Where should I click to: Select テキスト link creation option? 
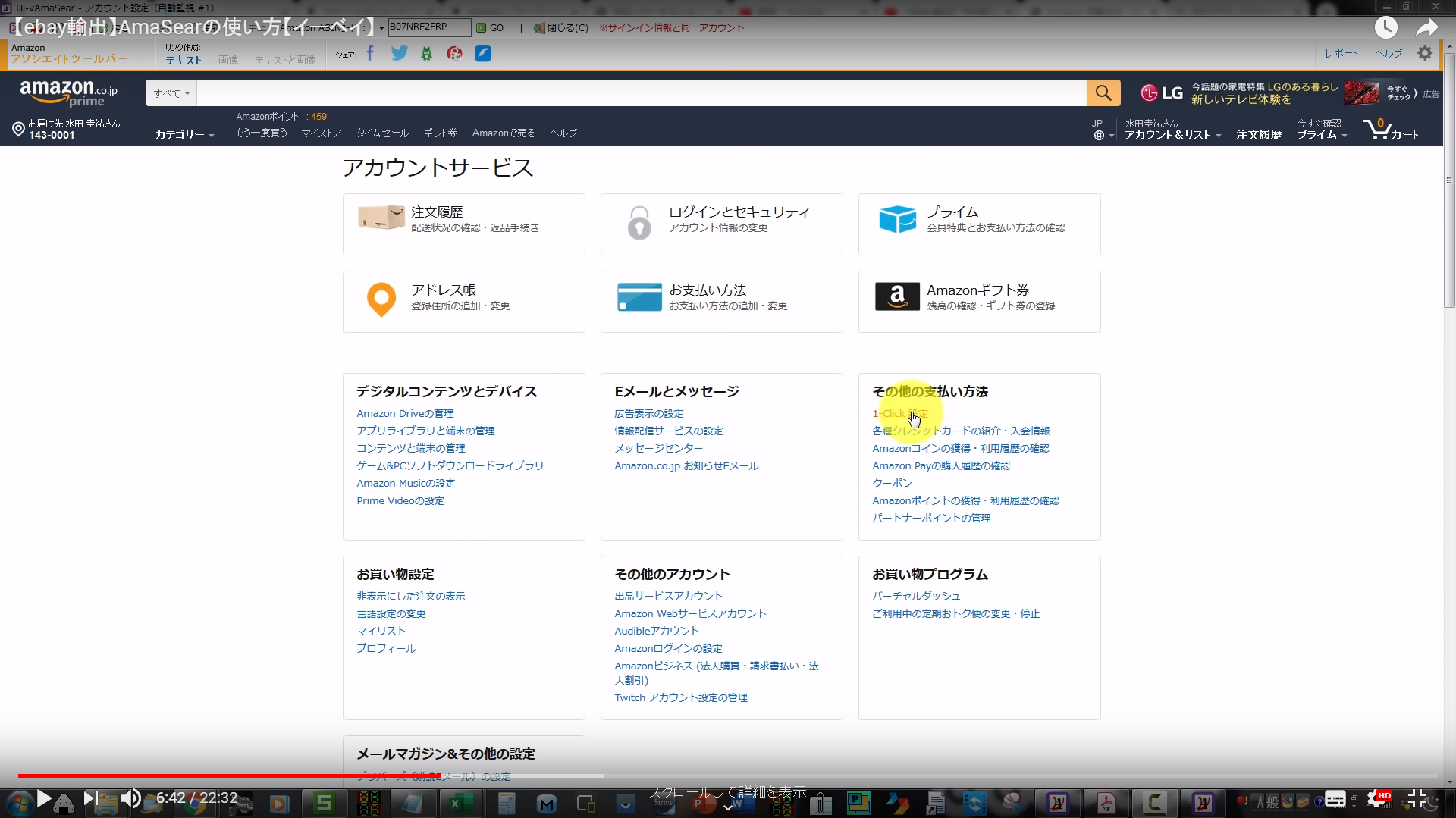[x=184, y=60]
